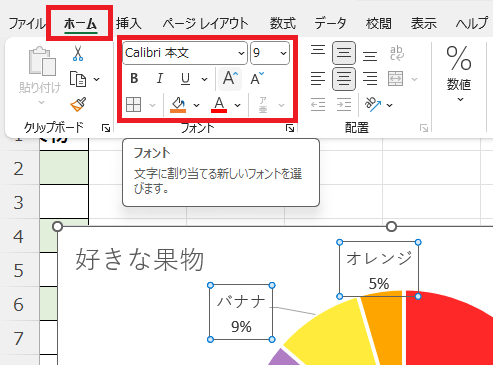Click the Increase Indent icon
493x365 pixels.
point(344,105)
